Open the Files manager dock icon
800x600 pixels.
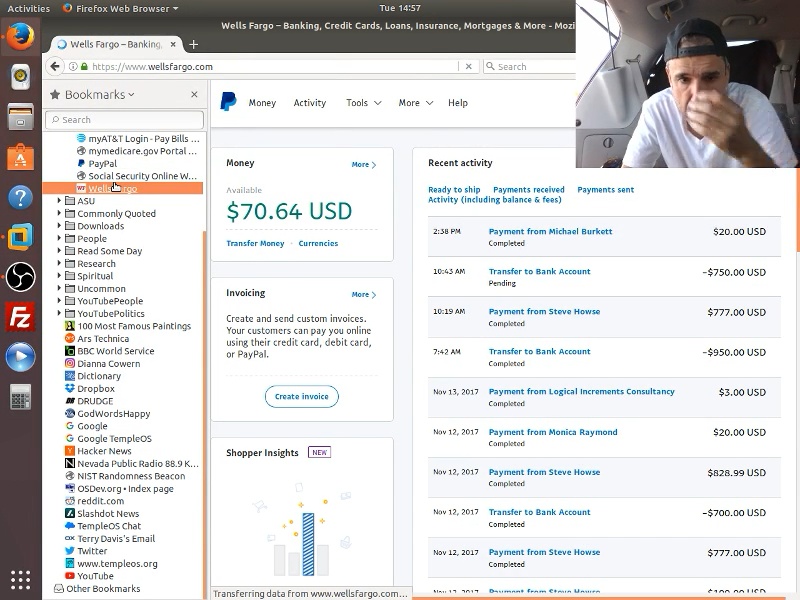tap(20, 117)
